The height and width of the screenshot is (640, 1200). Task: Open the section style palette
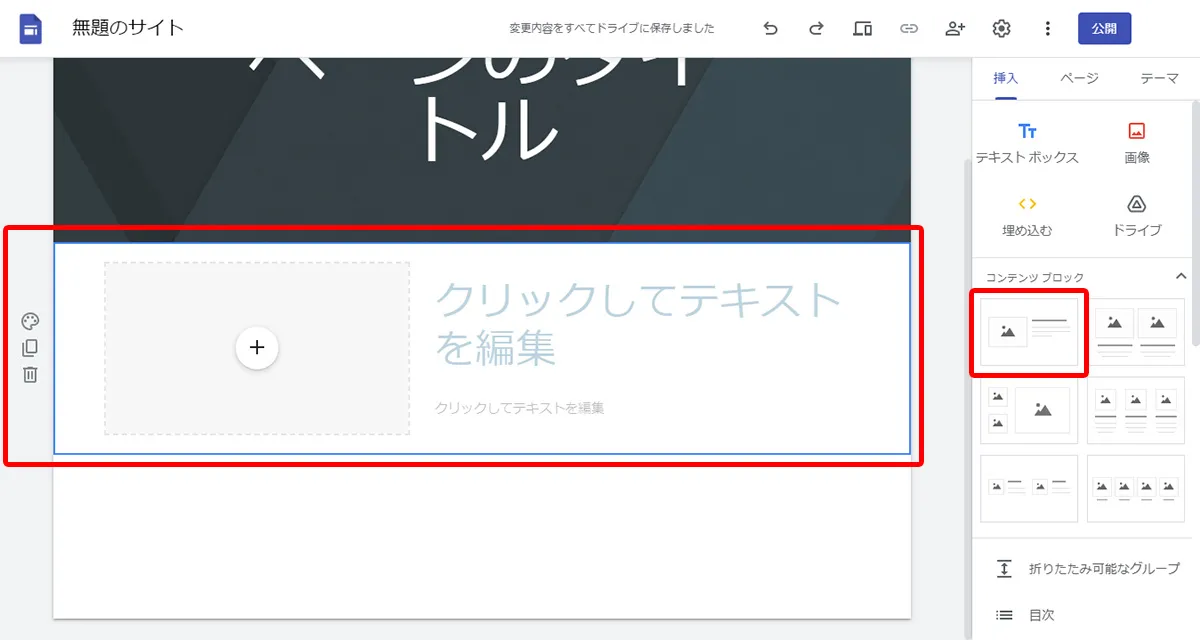point(30,320)
